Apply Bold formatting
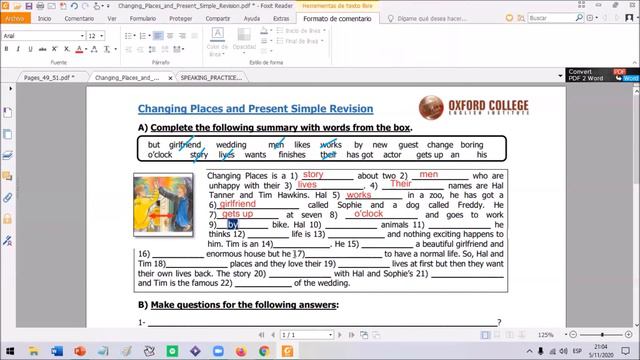 [x=6, y=49]
